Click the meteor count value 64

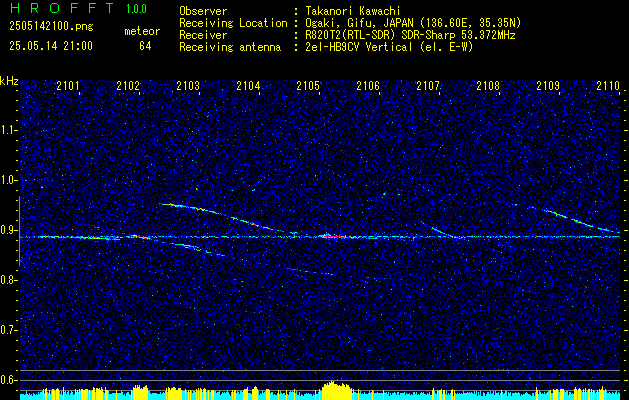145,46
